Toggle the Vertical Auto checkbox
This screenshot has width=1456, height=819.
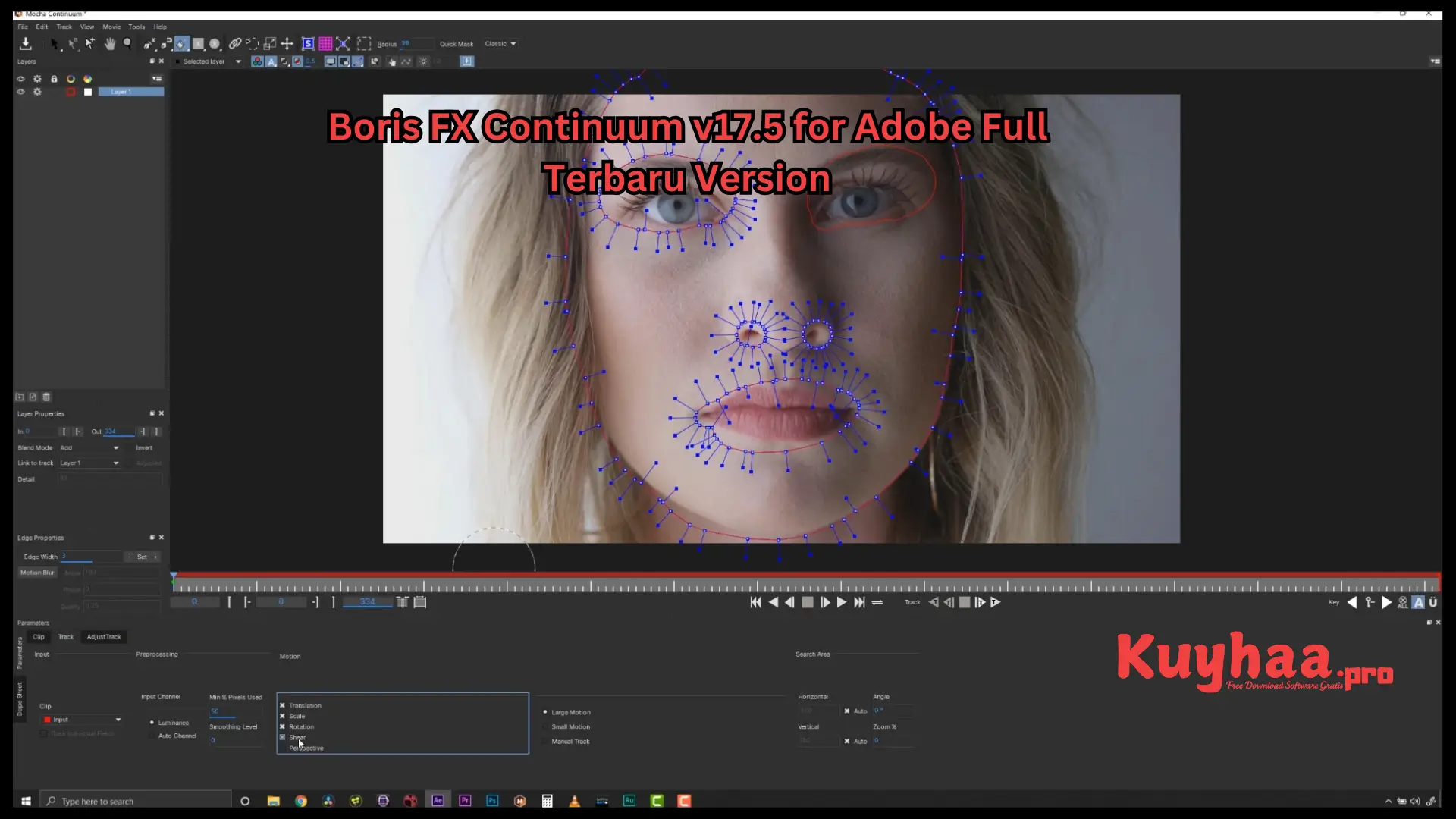847,741
